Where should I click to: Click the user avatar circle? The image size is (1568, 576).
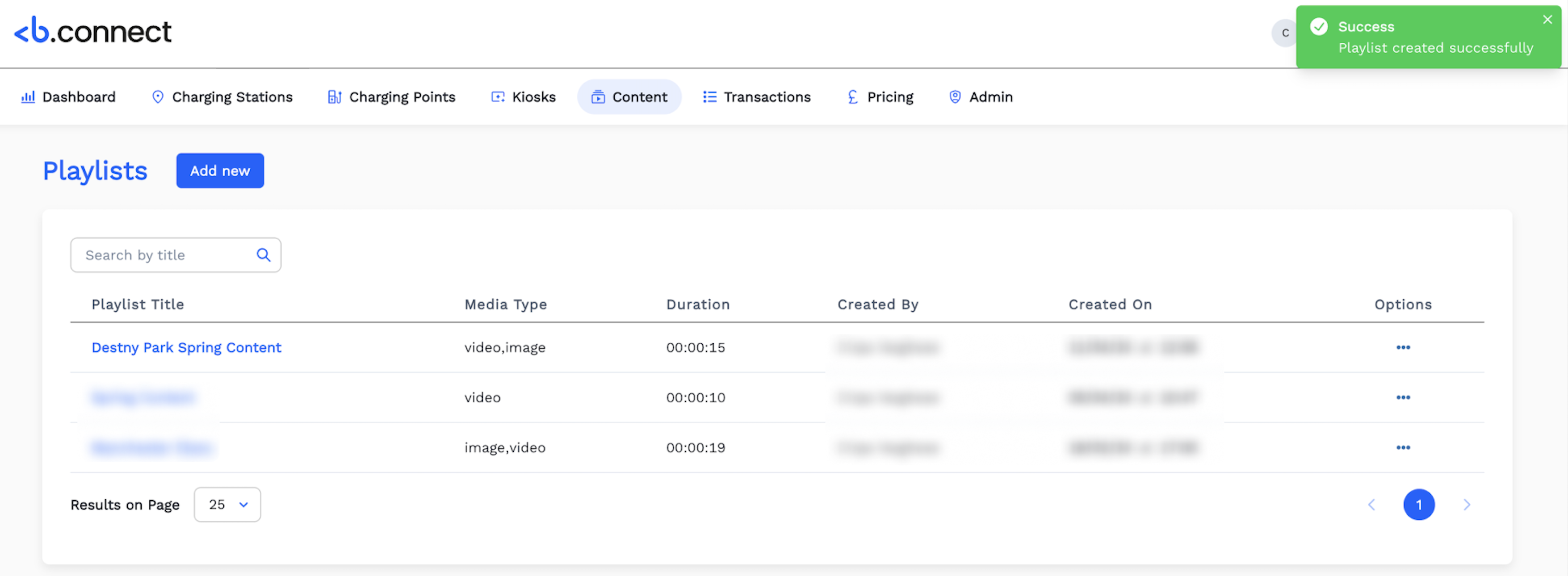1284,33
